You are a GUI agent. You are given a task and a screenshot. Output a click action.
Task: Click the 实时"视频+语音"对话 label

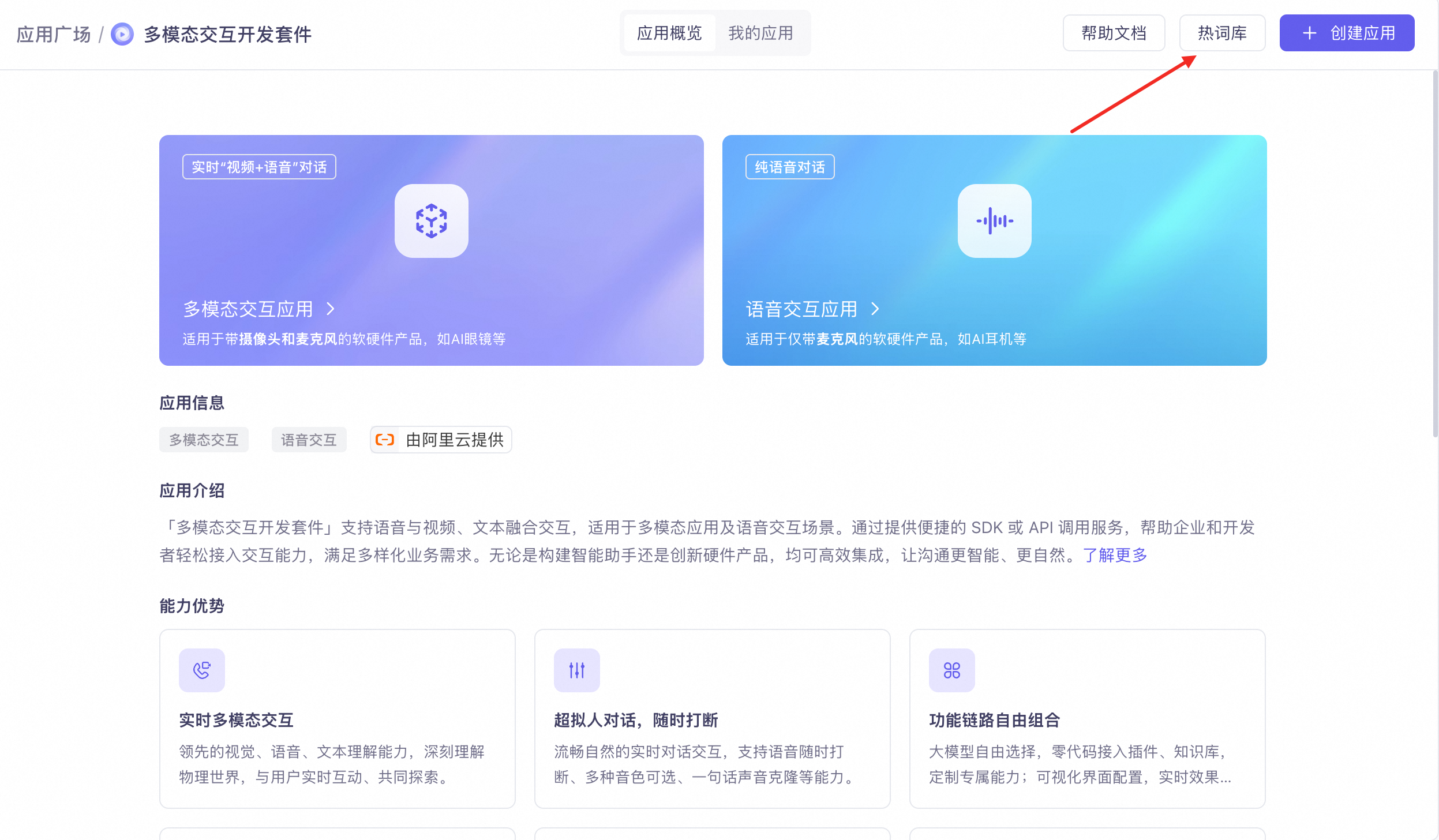click(259, 167)
